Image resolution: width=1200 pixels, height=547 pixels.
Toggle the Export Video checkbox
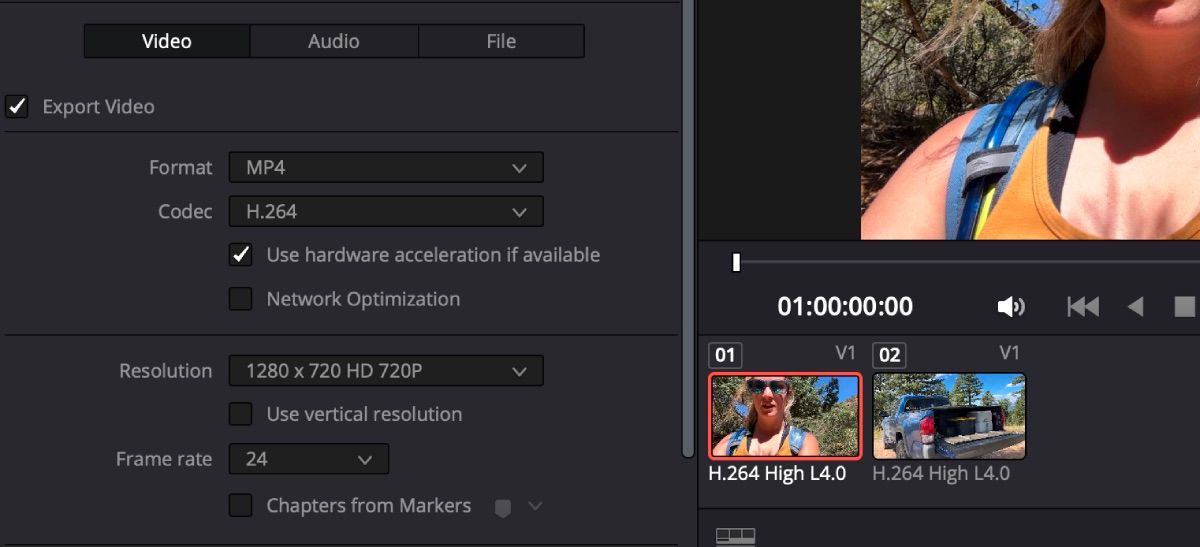pyautogui.click(x=16, y=106)
